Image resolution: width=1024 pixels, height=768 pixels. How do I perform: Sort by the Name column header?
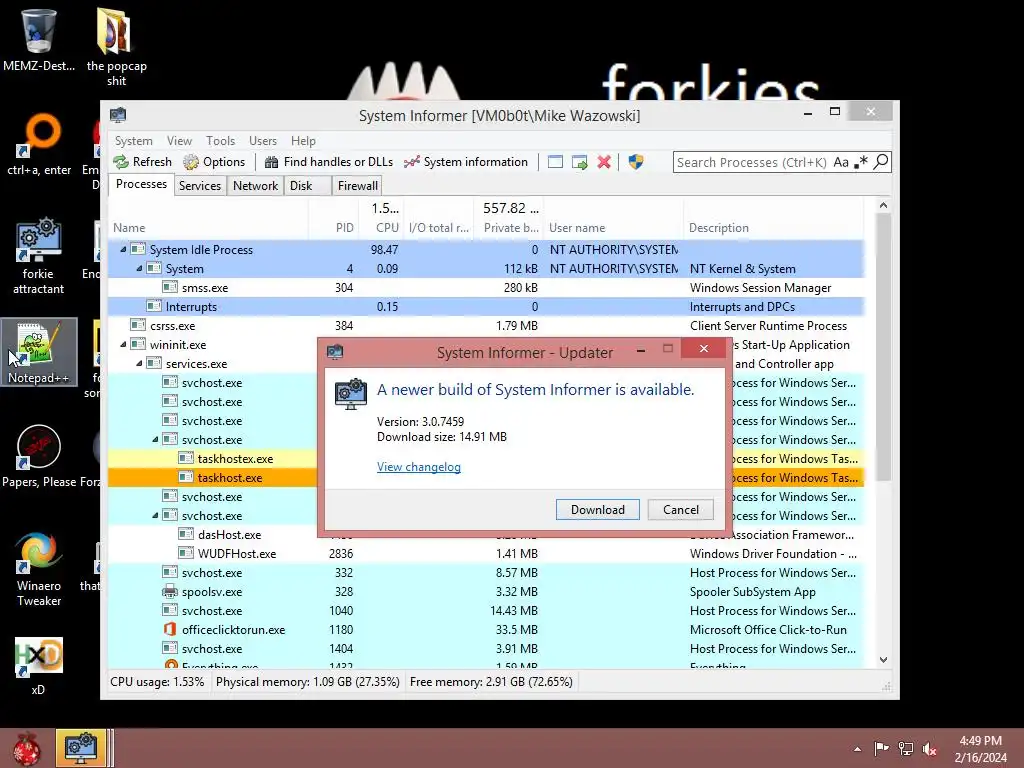pos(208,228)
